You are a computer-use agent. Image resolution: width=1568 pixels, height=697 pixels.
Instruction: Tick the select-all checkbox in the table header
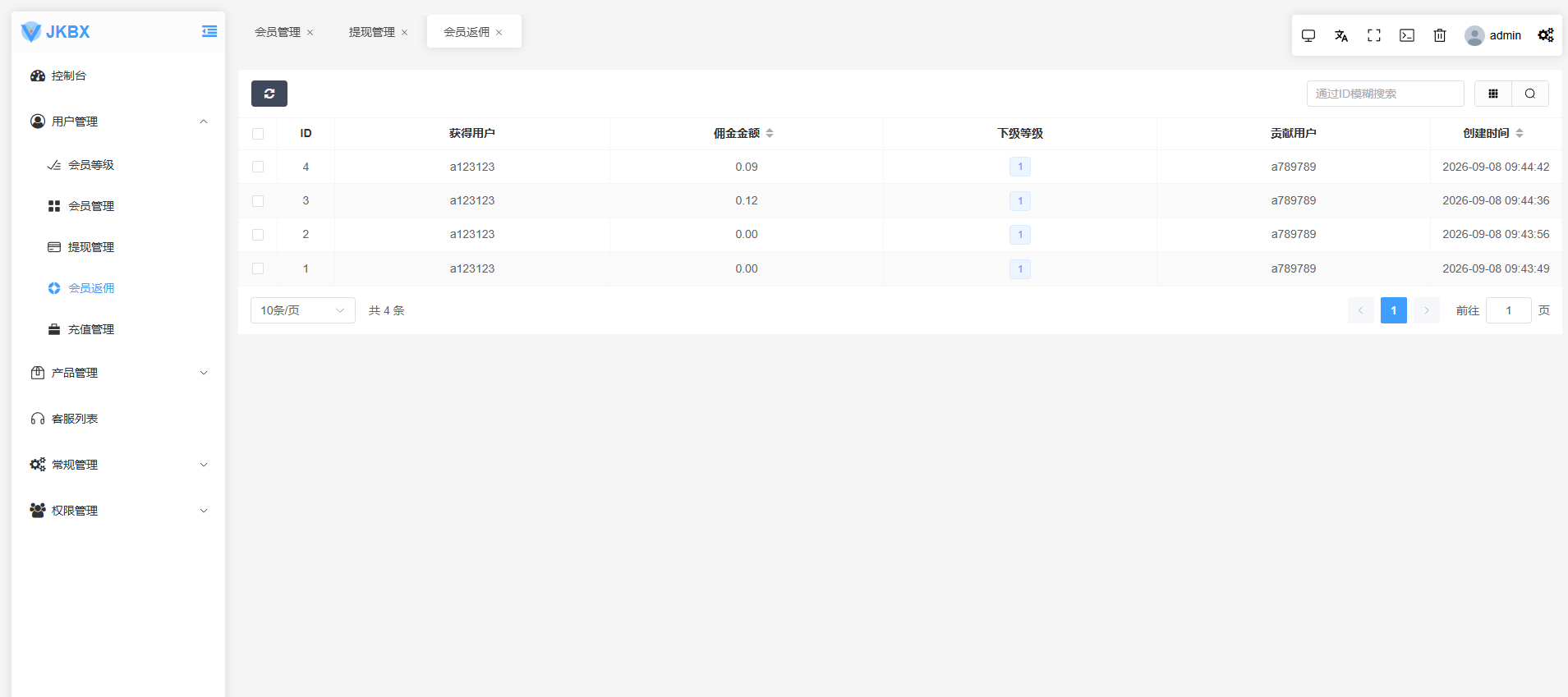pos(258,134)
